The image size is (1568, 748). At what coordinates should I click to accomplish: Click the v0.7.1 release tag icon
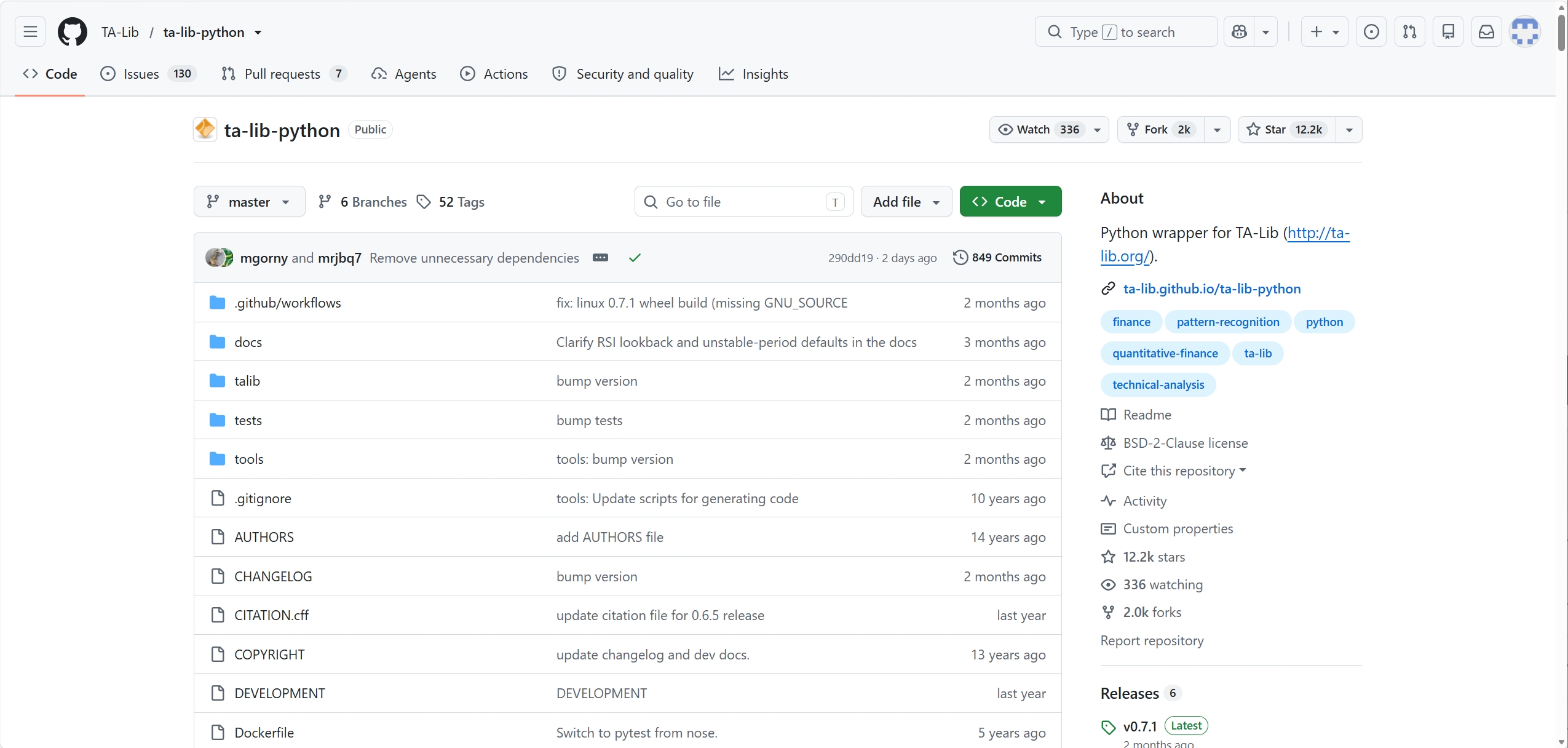point(1108,726)
